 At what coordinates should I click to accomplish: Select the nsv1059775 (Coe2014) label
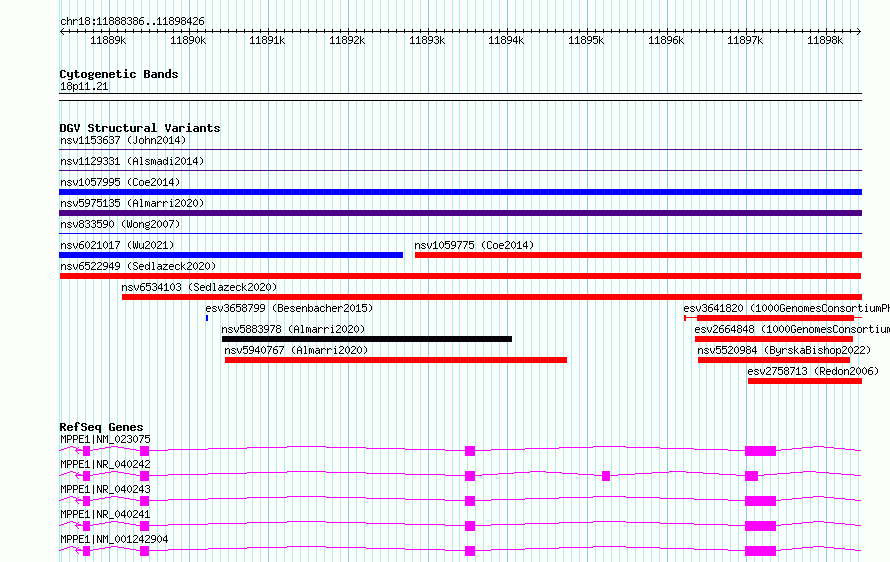point(475,245)
